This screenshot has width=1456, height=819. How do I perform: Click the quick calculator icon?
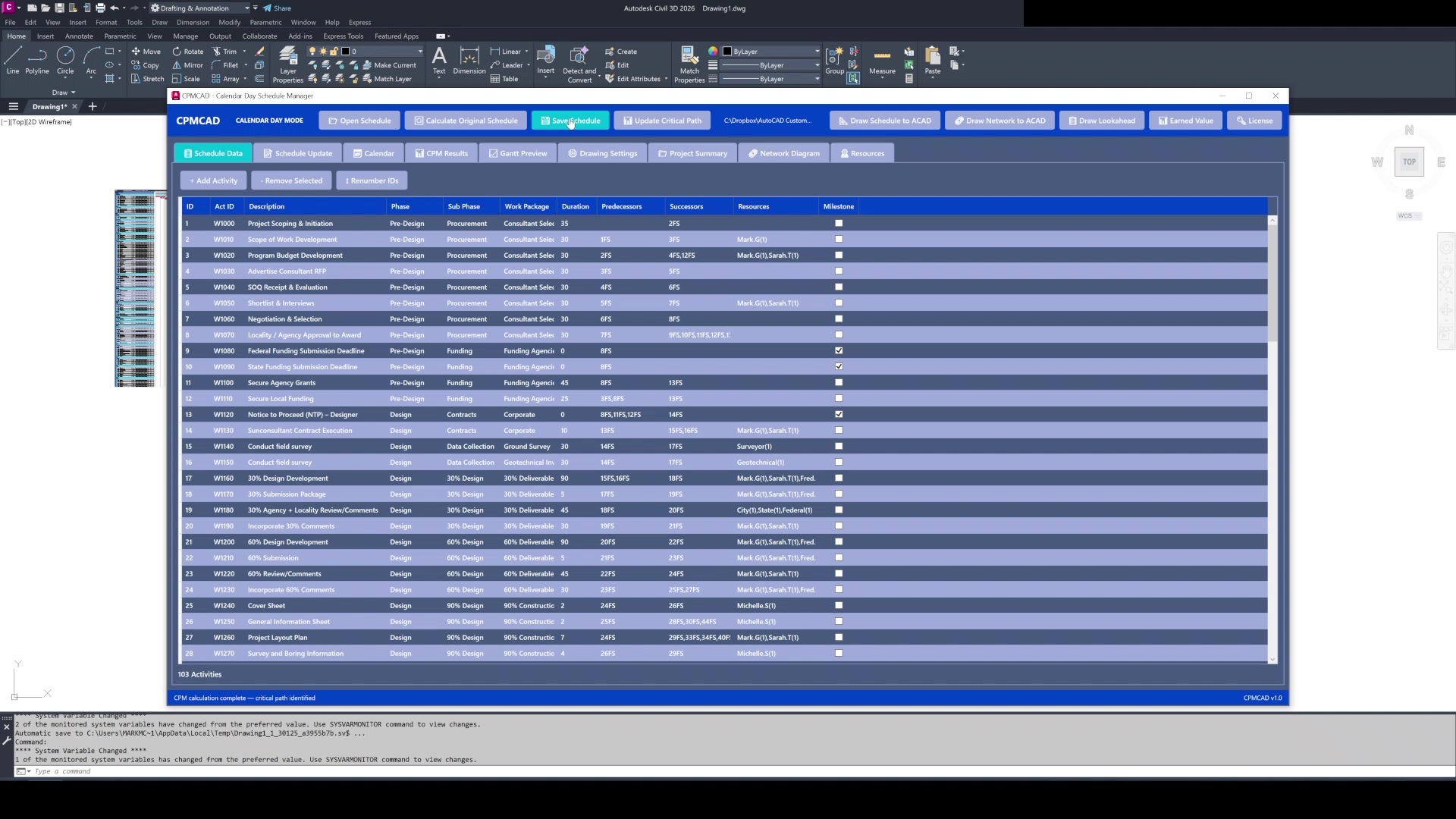(908, 79)
